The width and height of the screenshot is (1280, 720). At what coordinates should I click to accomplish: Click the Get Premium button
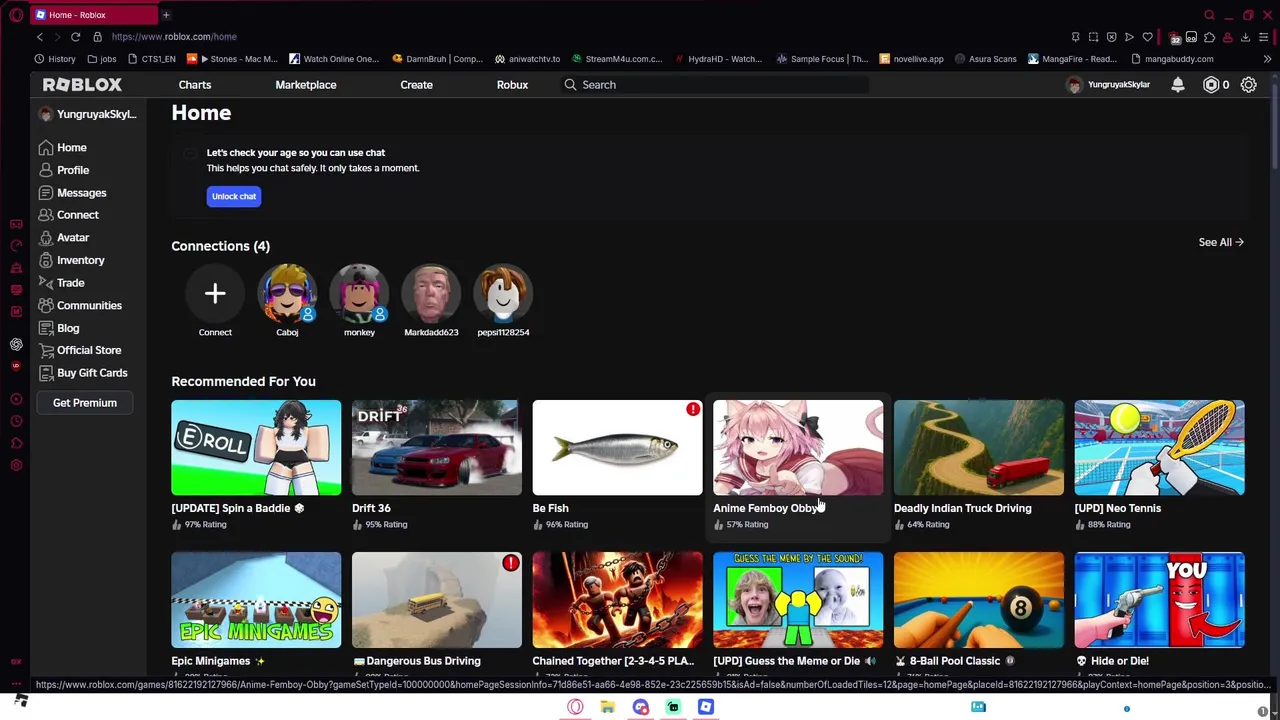[85, 403]
